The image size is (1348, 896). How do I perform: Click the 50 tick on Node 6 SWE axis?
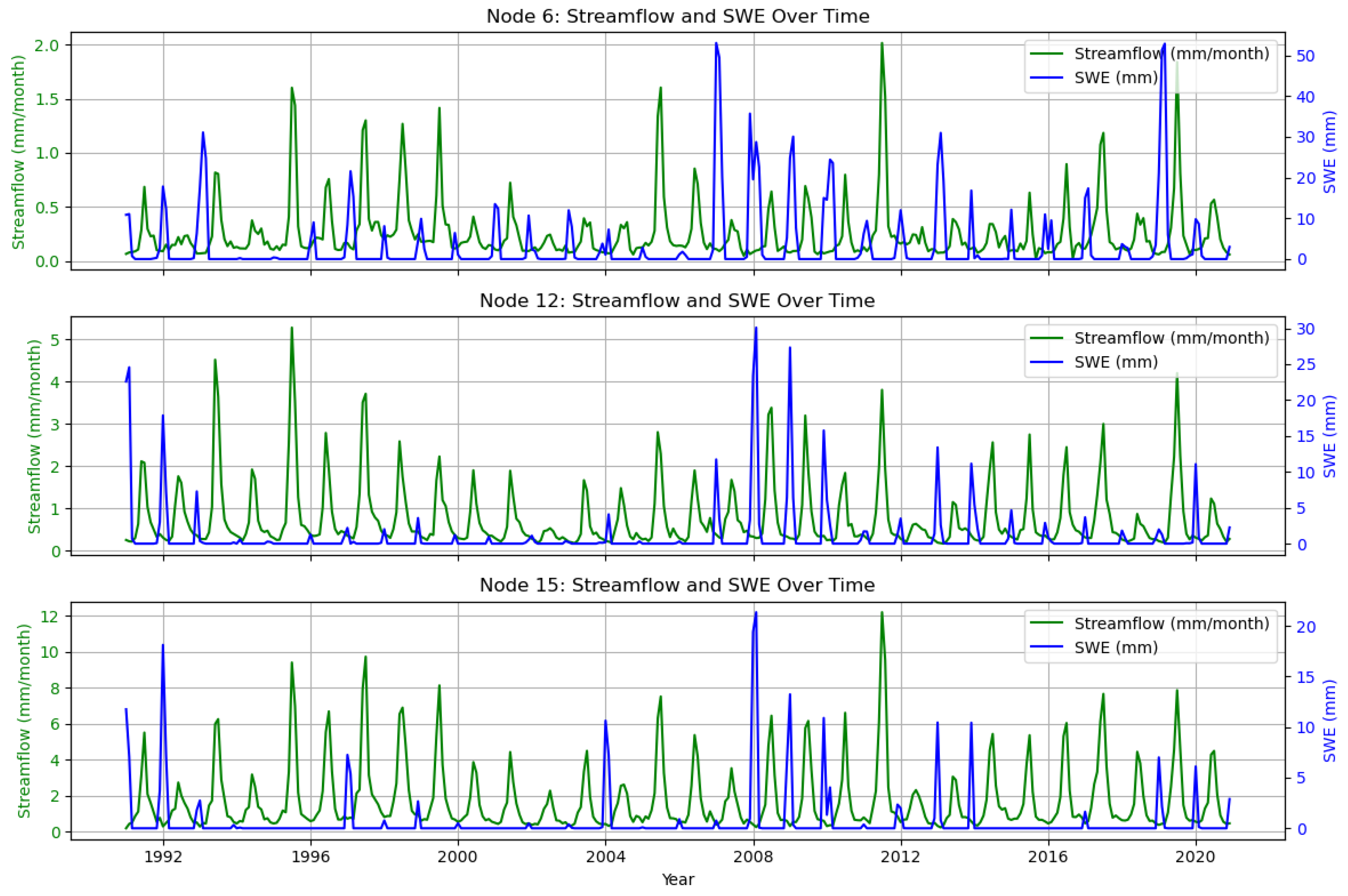click(x=1306, y=56)
